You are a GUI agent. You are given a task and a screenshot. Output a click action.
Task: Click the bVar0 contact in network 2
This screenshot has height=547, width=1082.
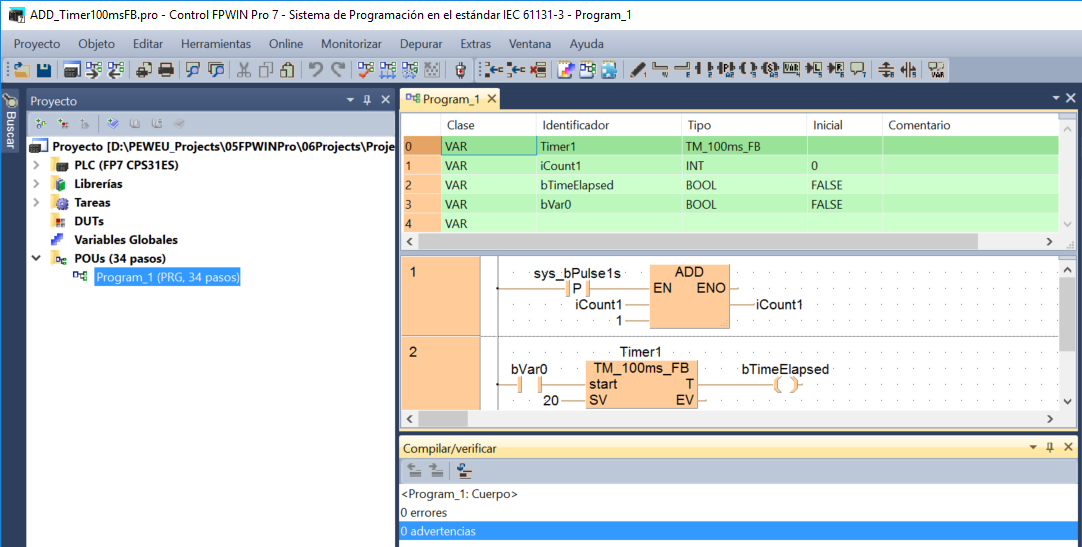(530, 384)
